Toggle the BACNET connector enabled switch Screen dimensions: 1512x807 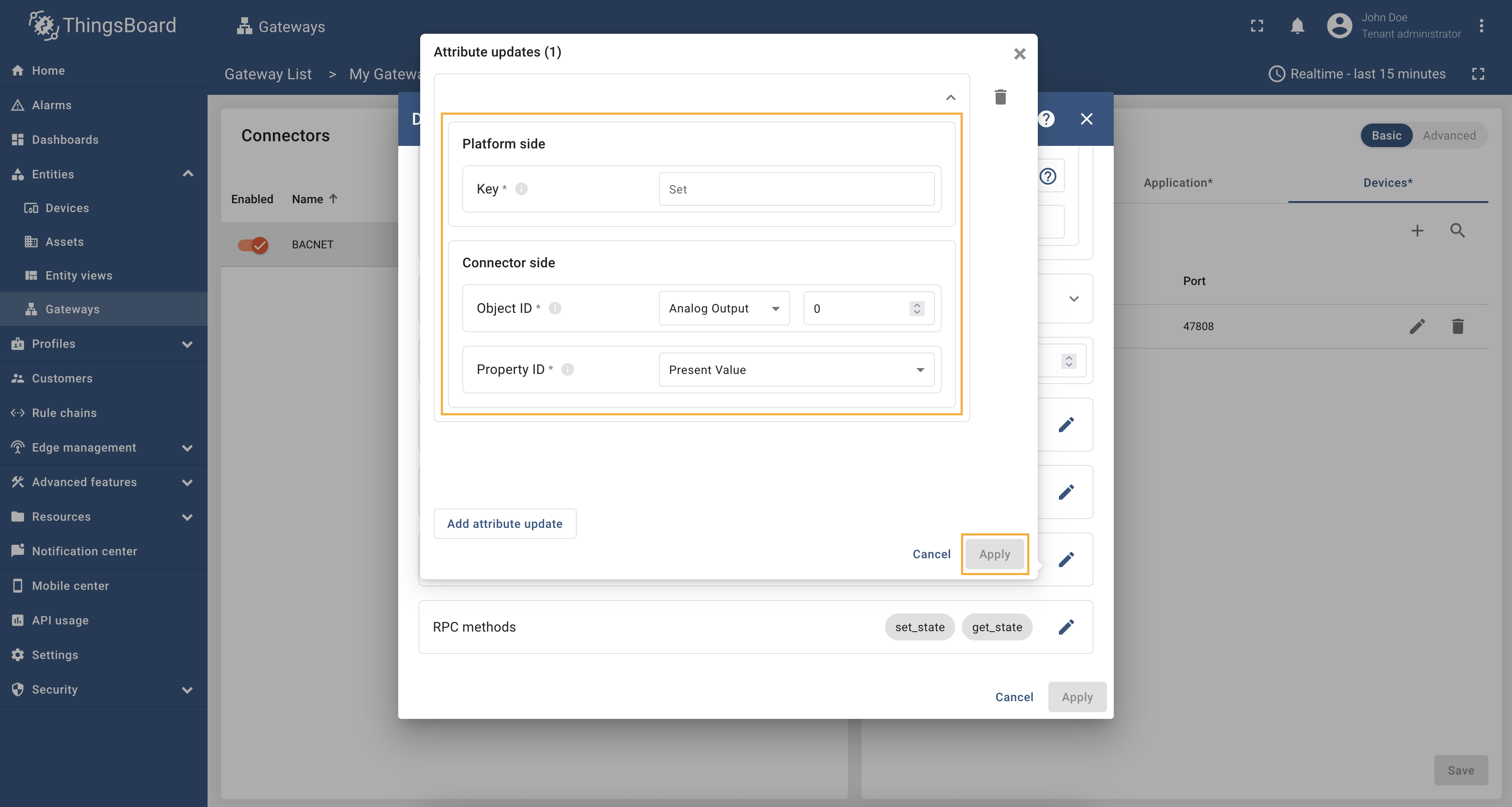click(x=253, y=245)
